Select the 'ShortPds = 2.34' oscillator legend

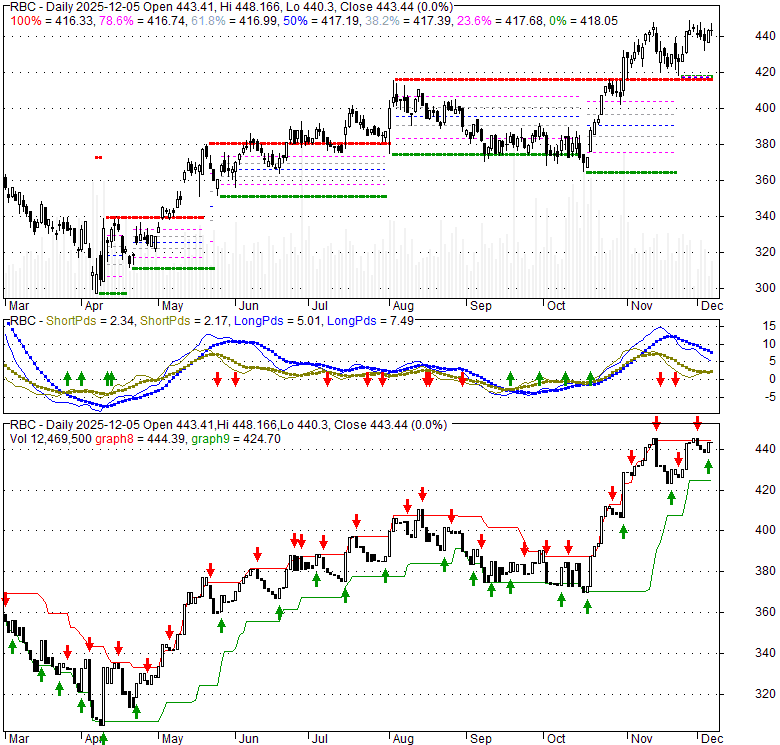(x=90, y=321)
